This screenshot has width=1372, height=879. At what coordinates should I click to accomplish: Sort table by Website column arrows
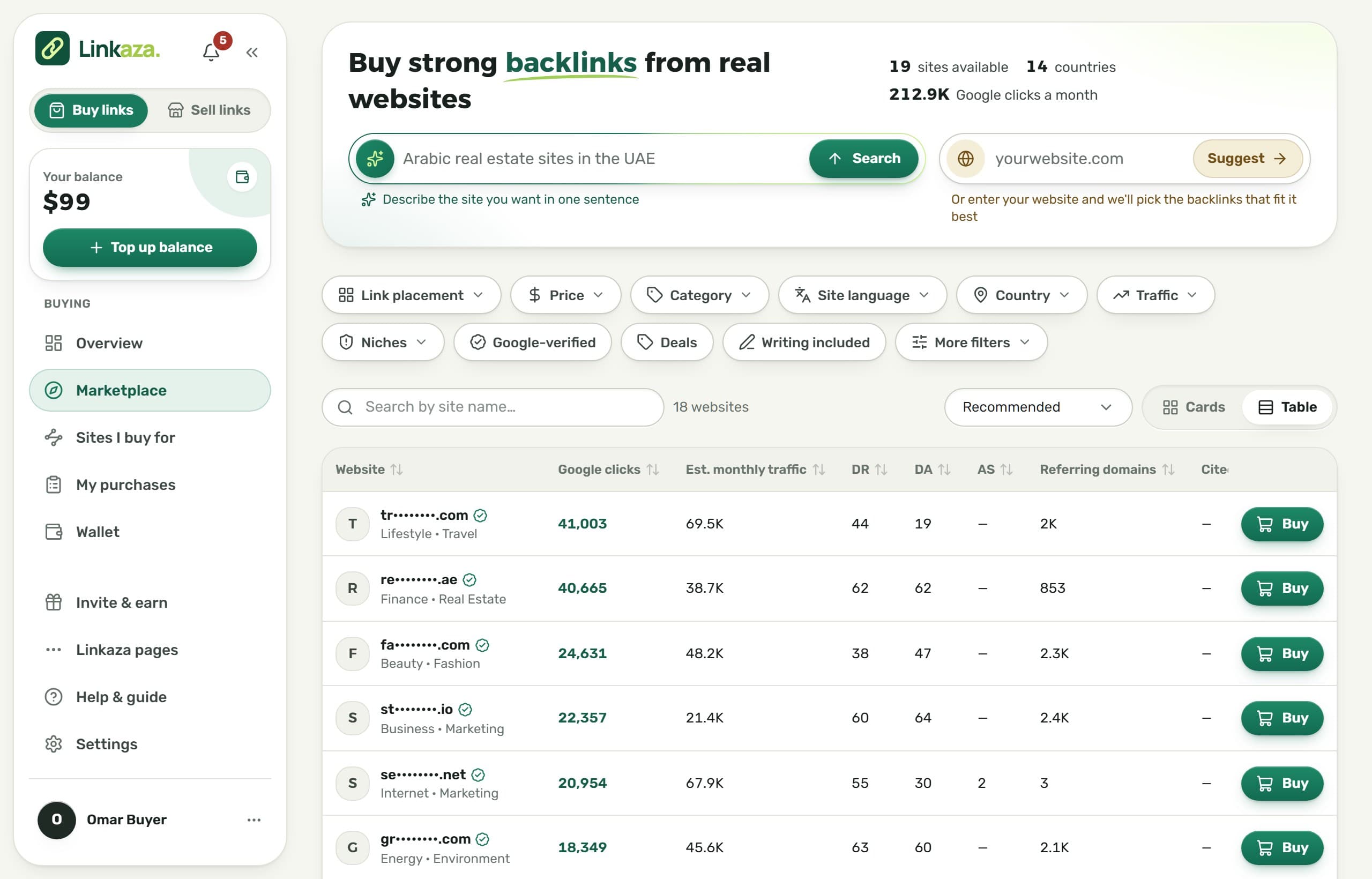tap(397, 469)
